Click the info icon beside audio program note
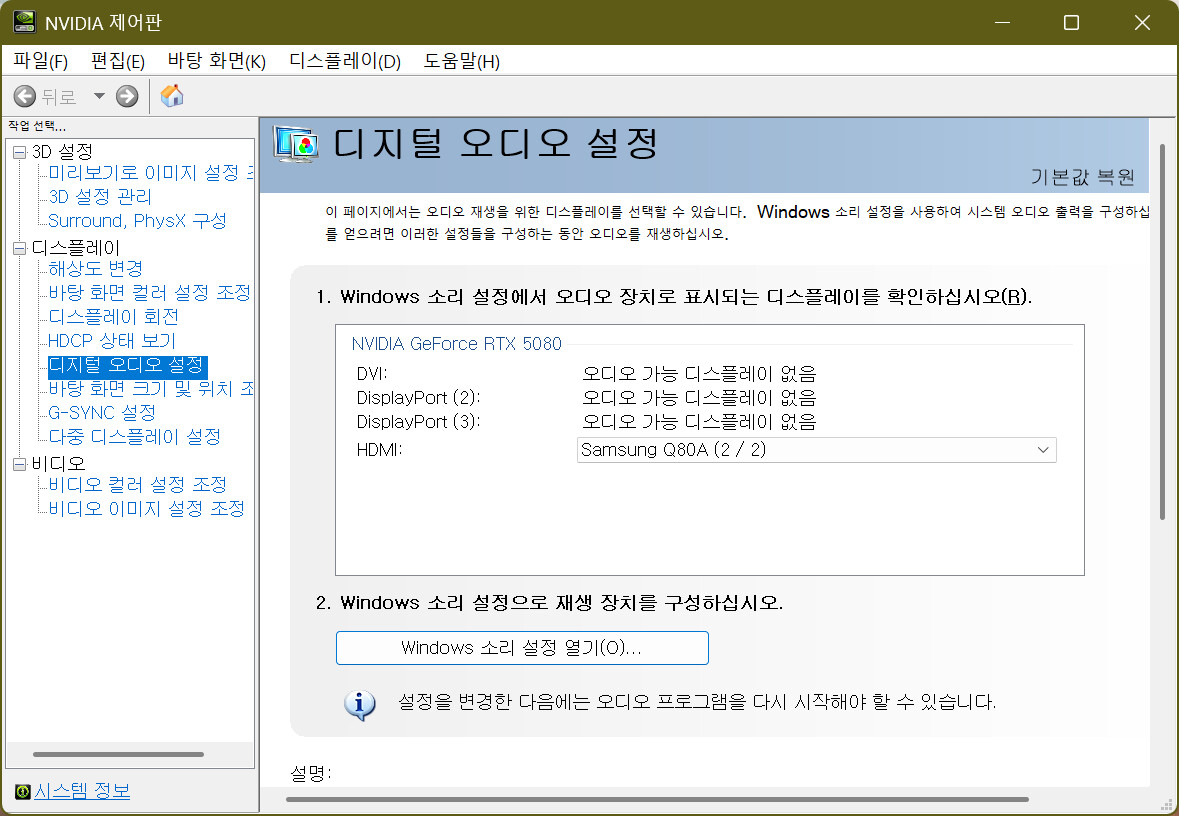 point(359,705)
